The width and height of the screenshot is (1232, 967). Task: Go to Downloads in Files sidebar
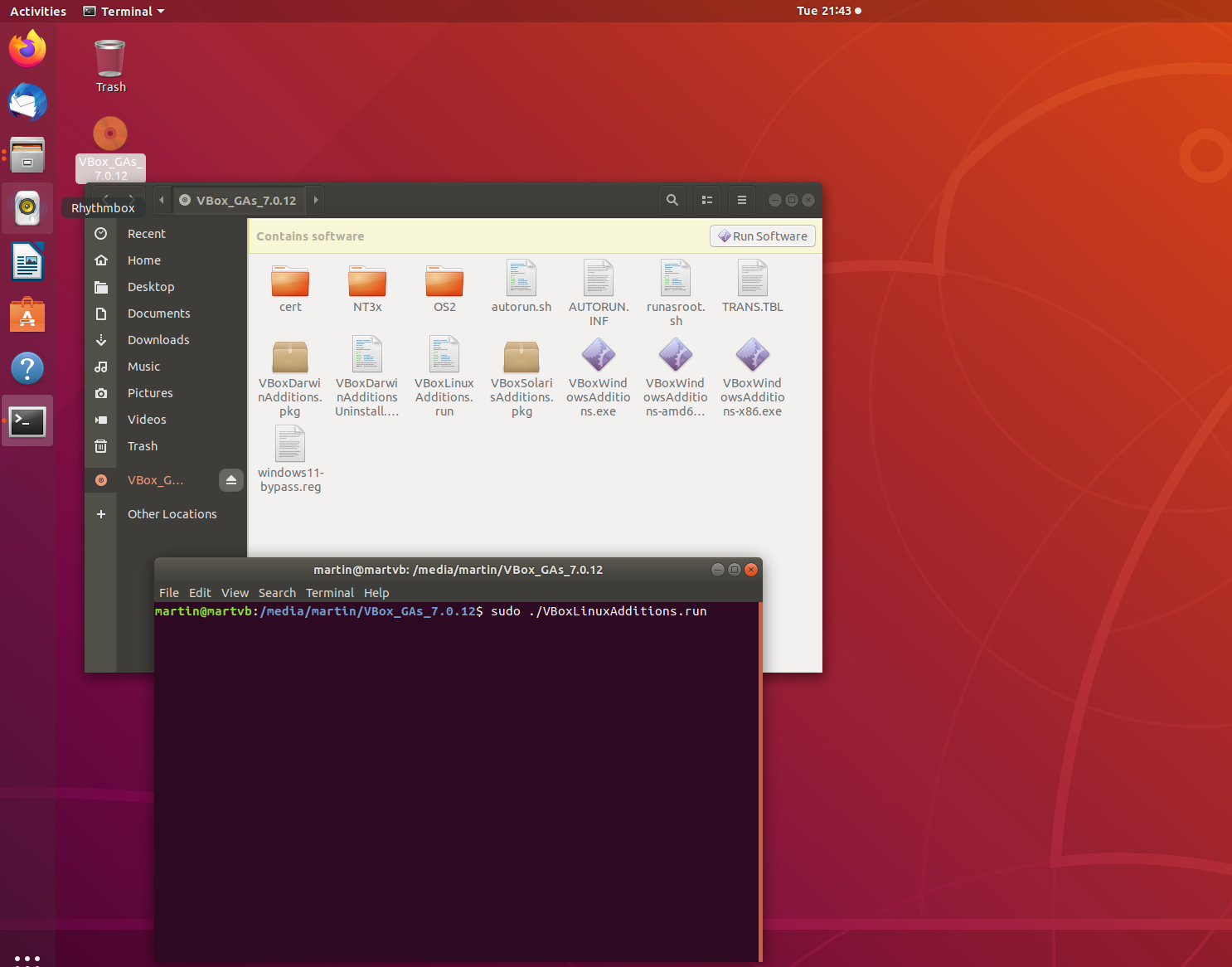tap(166, 340)
